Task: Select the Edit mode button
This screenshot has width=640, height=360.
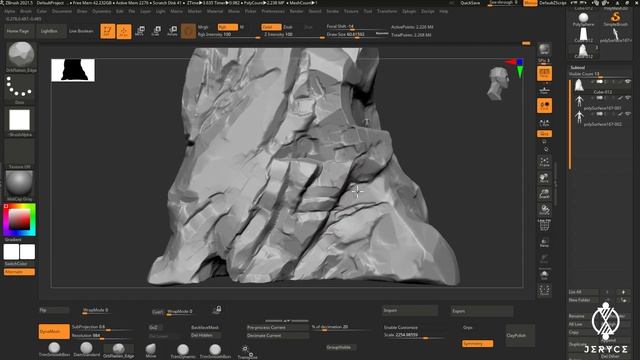Action: 108,31
